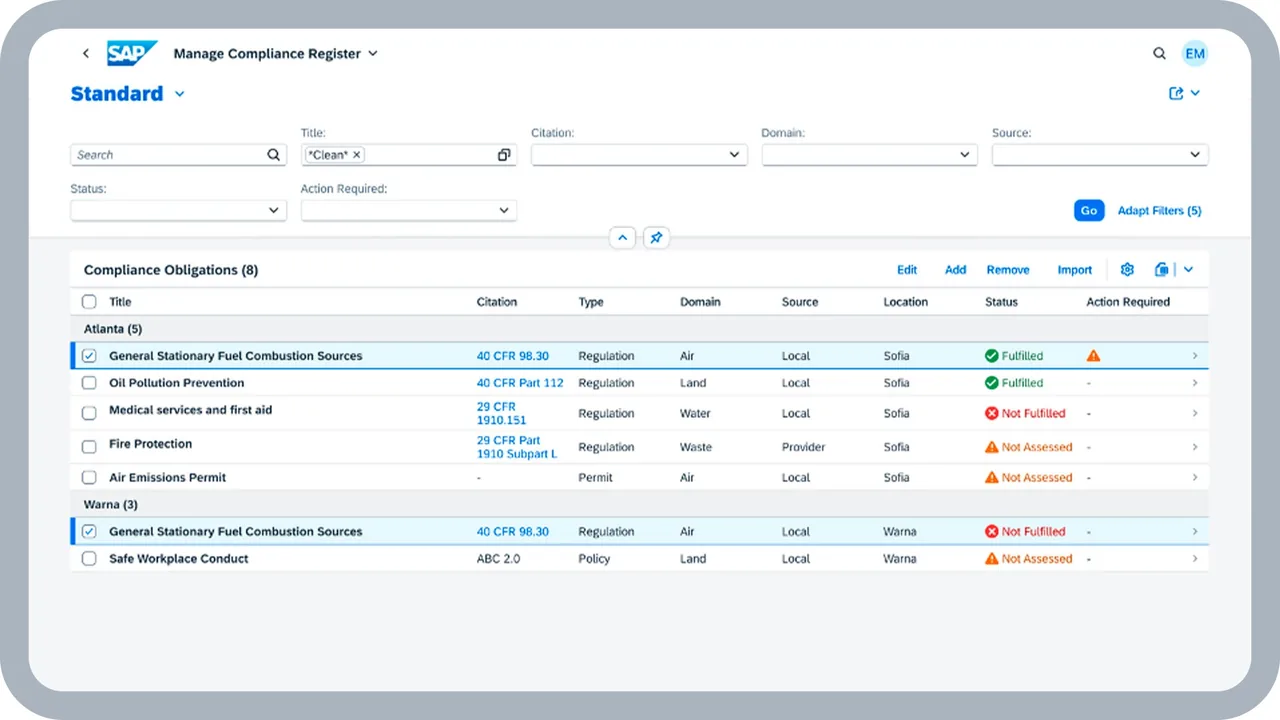Screen dimensions: 1280x720
Task: Pin the filter header with the pin icon
Action: point(656,238)
